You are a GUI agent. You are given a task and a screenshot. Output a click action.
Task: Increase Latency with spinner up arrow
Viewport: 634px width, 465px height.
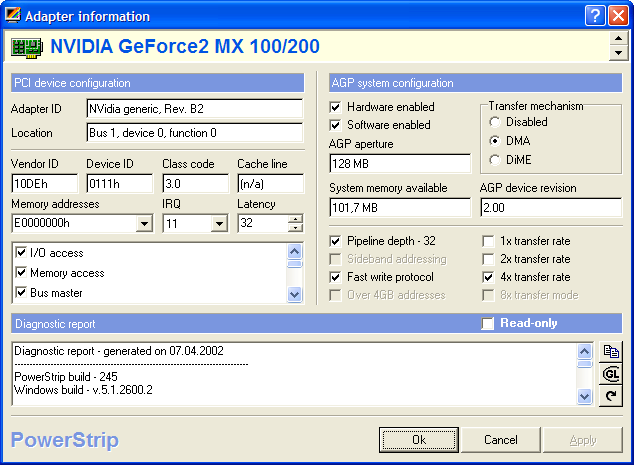point(295,220)
